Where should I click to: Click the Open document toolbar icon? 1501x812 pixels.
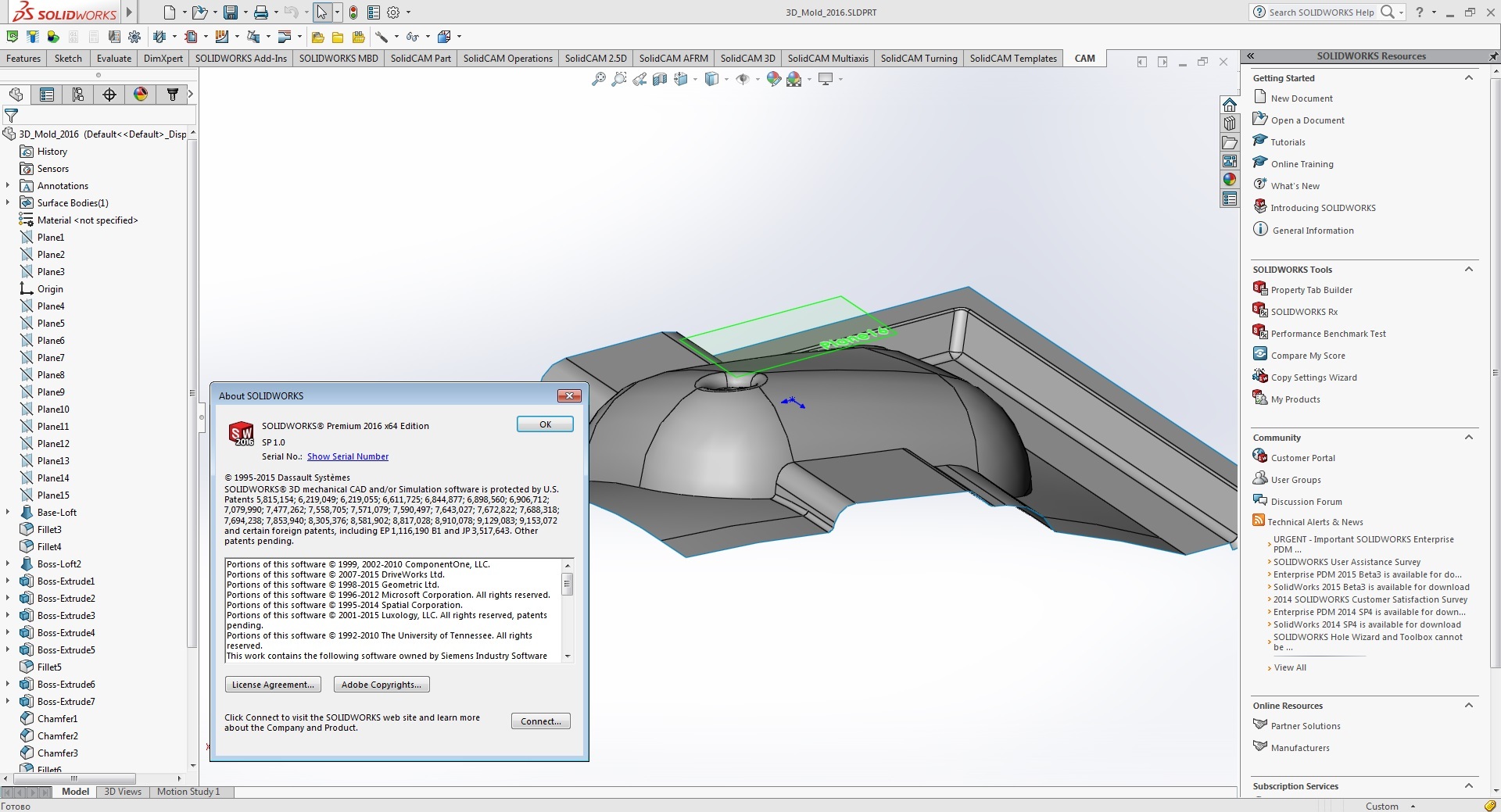point(200,13)
